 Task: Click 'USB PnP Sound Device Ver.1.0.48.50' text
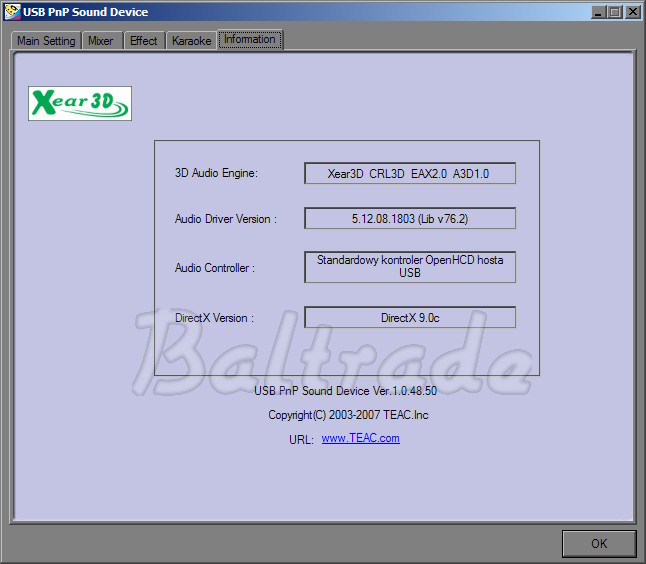coord(345,391)
